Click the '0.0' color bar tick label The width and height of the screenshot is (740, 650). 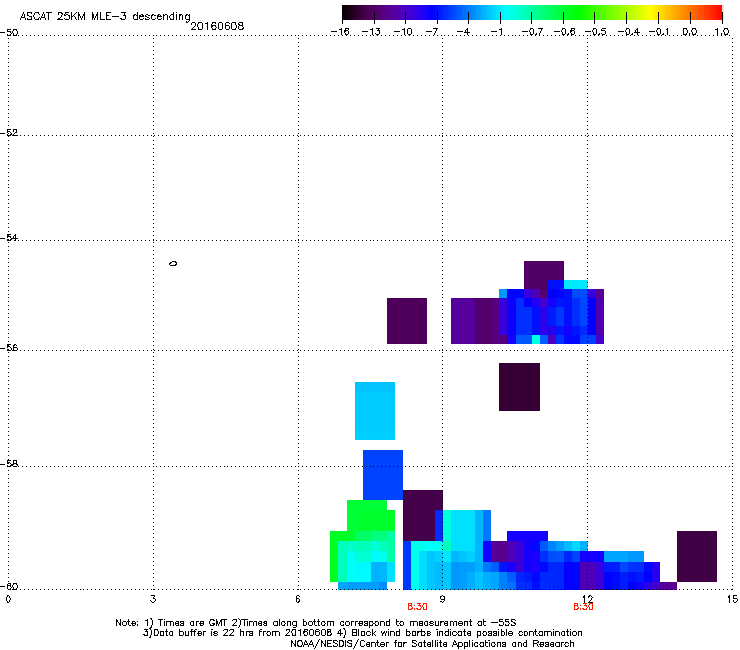point(690,32)
